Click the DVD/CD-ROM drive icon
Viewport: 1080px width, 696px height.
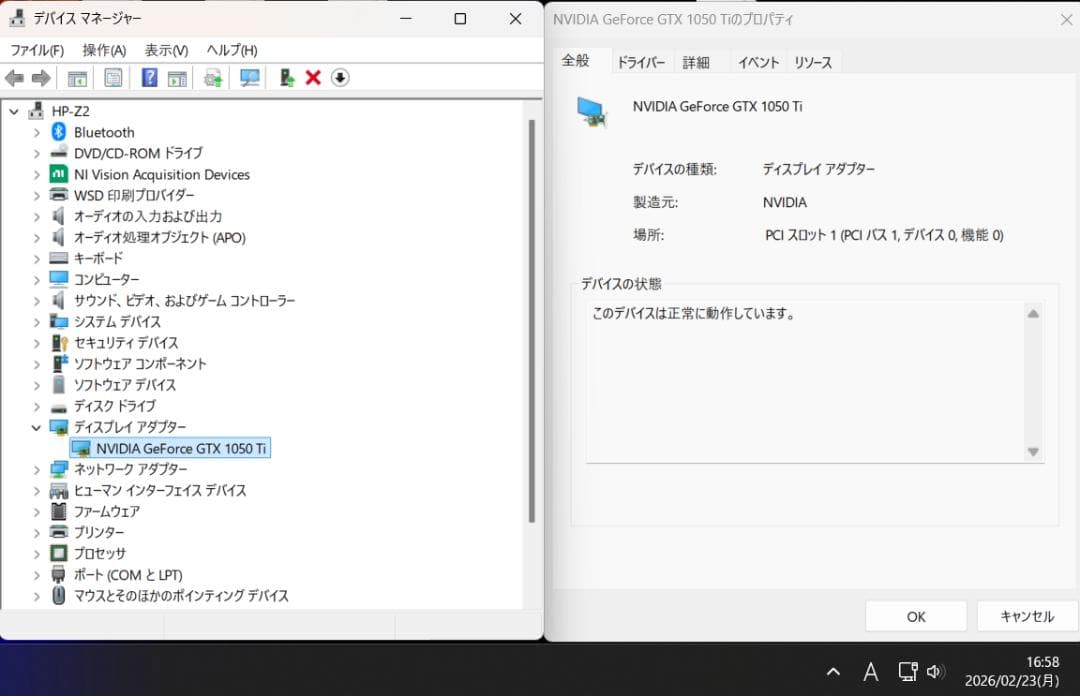59,152
